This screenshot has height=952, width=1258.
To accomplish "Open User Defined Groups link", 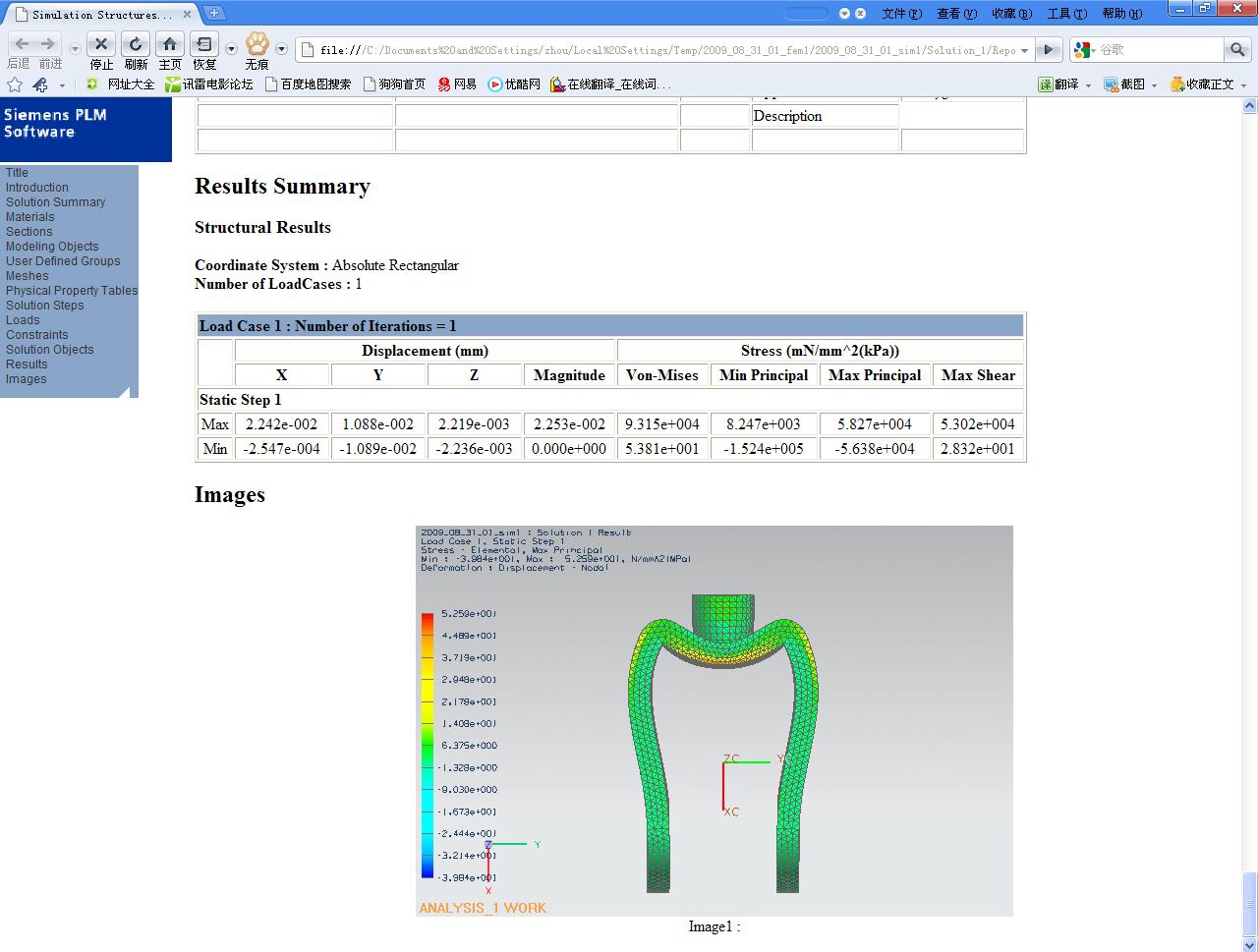I will click(63, 261).
